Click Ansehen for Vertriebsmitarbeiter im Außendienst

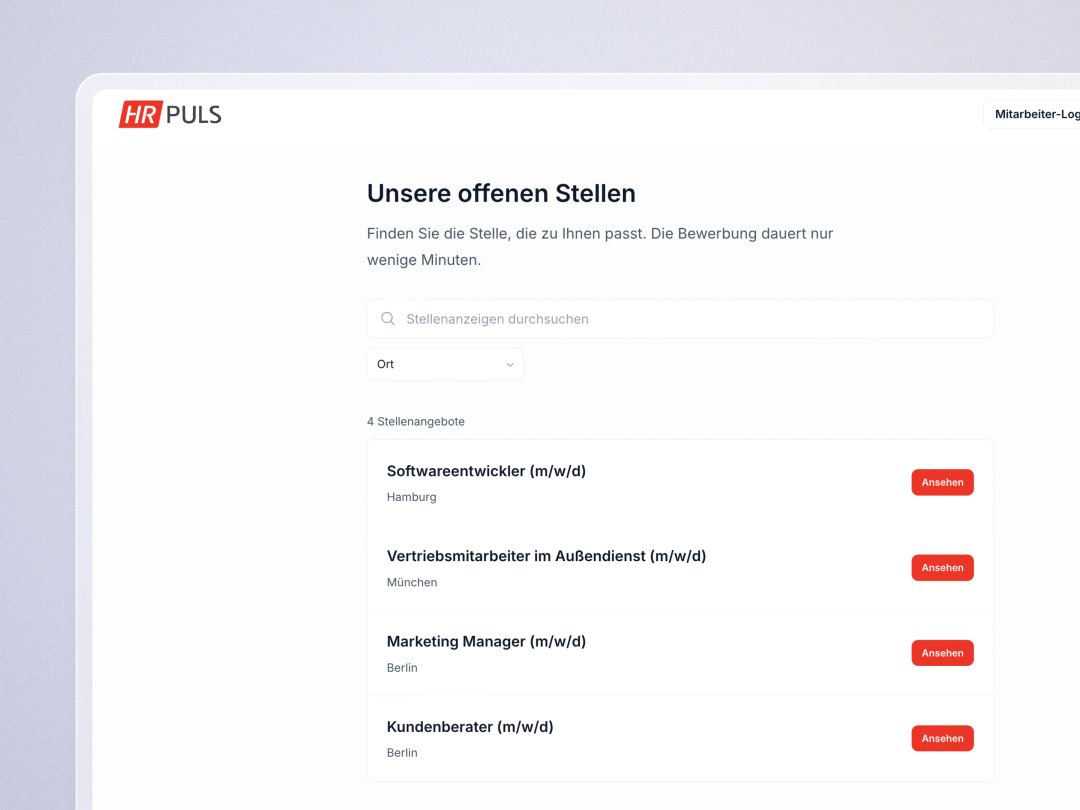[x=942, y=568]
